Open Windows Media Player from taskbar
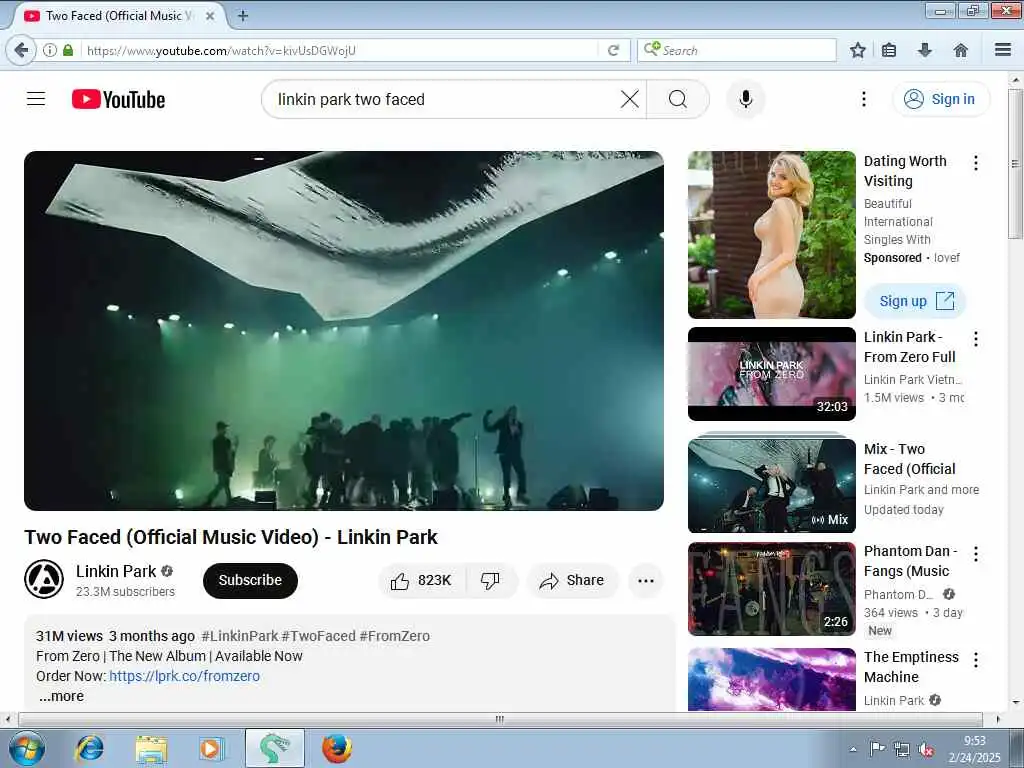This screenshot has height=768, width=1024. coord(212,748)
